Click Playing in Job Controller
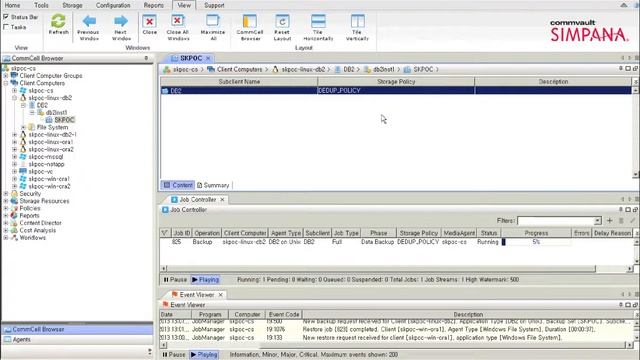 pyautogui.click(x=205, y=280)
